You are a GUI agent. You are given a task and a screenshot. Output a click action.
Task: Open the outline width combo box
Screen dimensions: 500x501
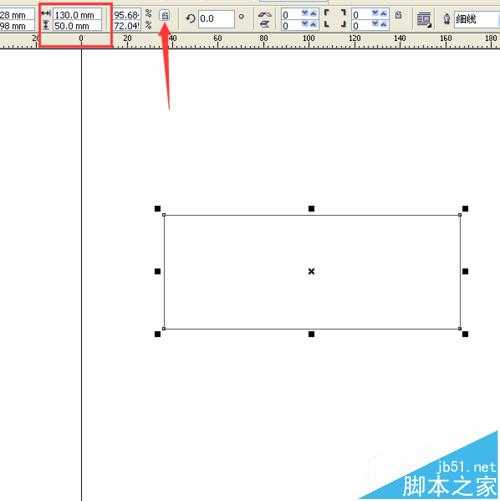click(x=477, y=19)
